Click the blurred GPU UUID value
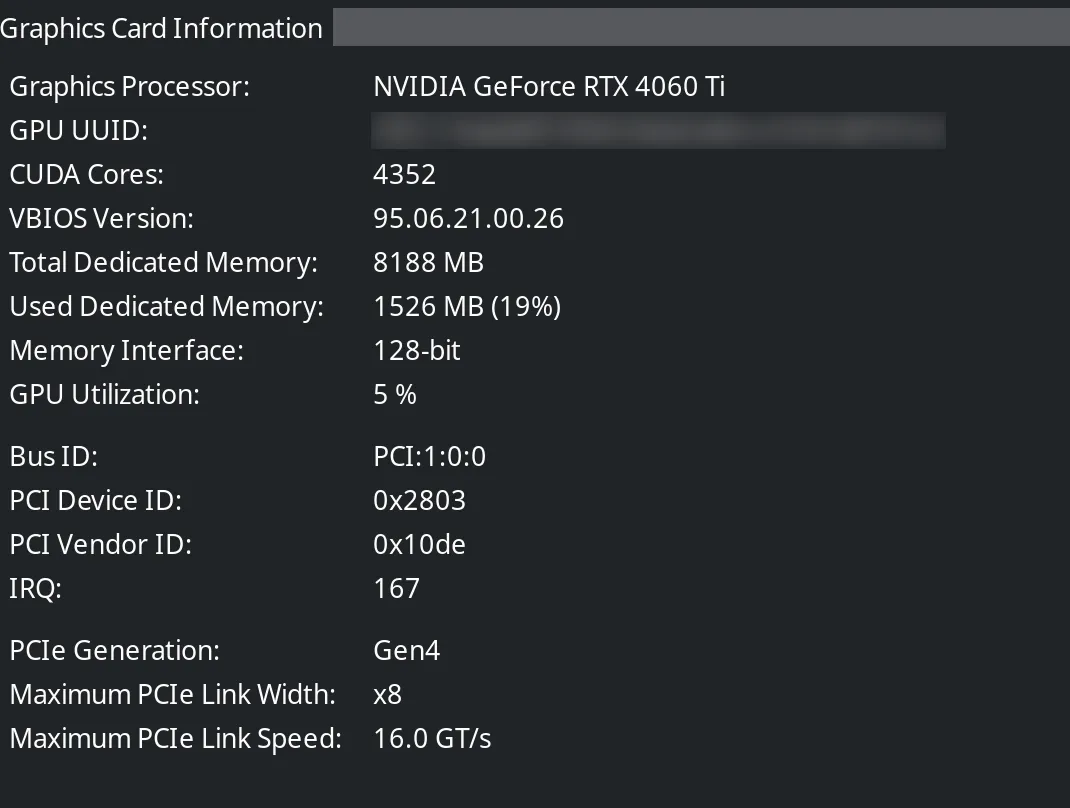 (x=658, y=131)
